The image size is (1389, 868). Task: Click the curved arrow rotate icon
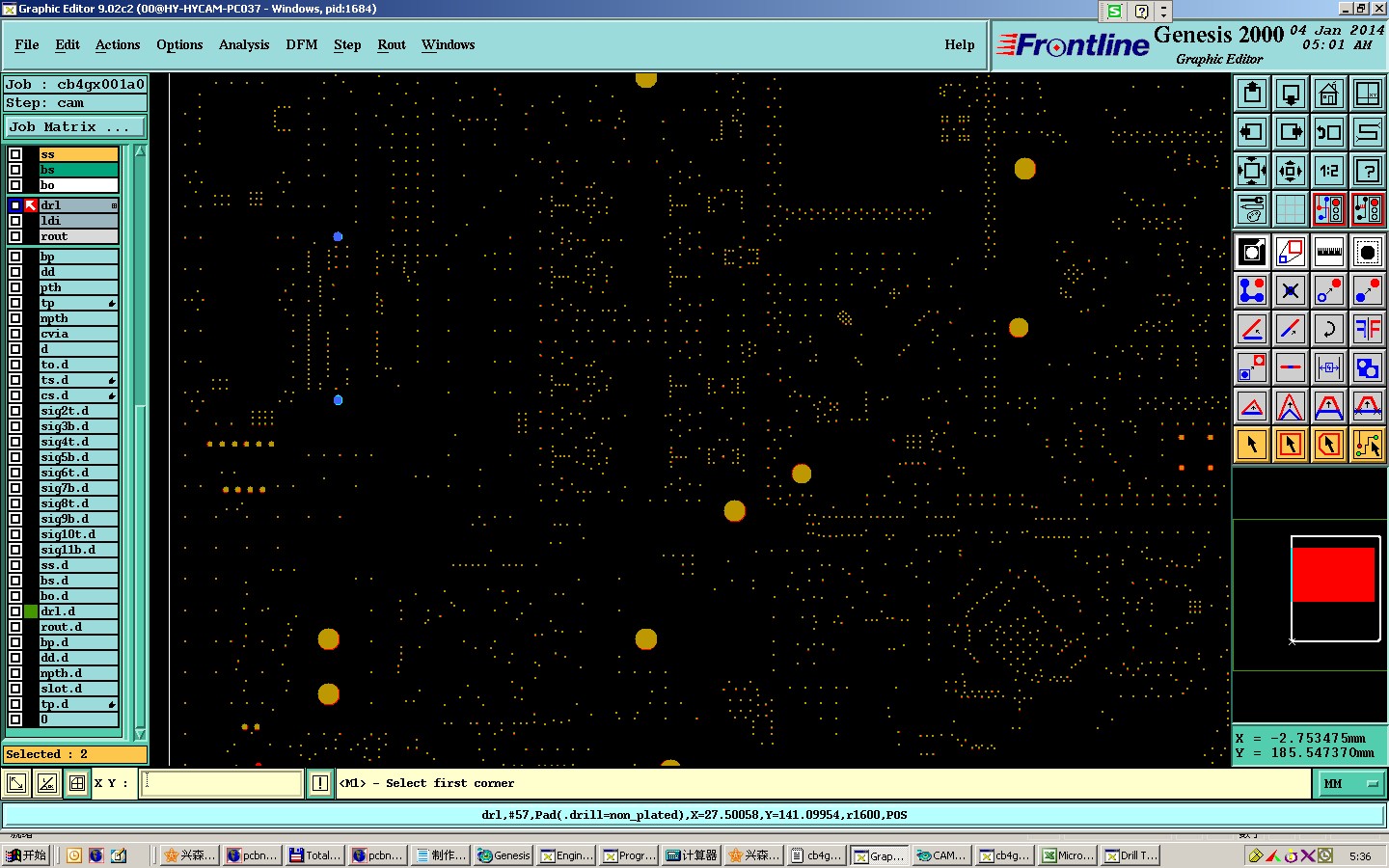tap(1329, 329)
